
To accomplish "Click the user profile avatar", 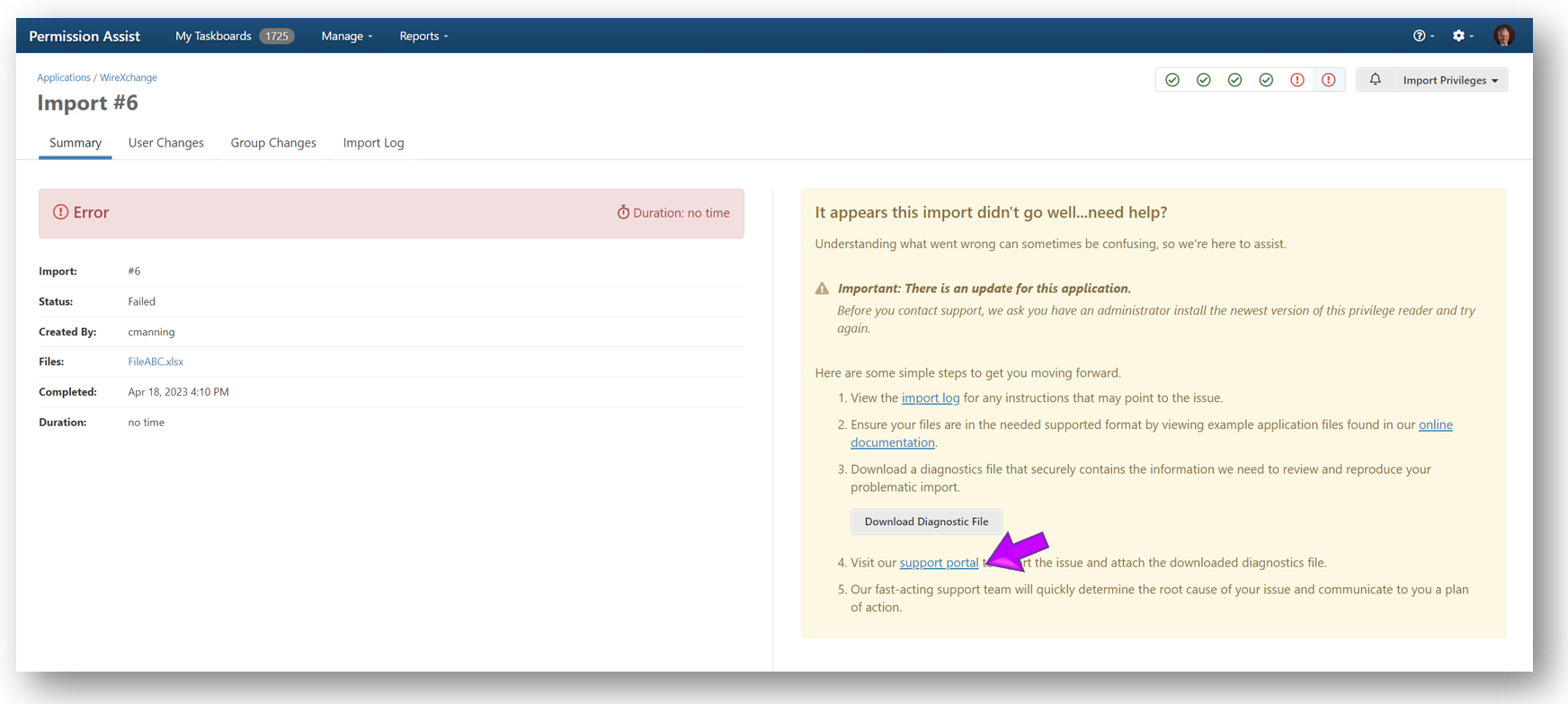I will pyautogui.click(x=1503, y=36).
